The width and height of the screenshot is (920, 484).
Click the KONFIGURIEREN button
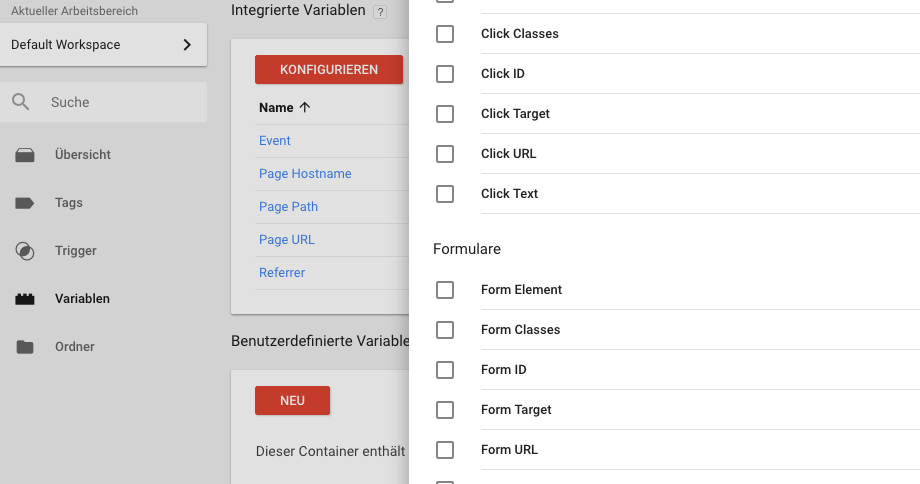(329, 69)
